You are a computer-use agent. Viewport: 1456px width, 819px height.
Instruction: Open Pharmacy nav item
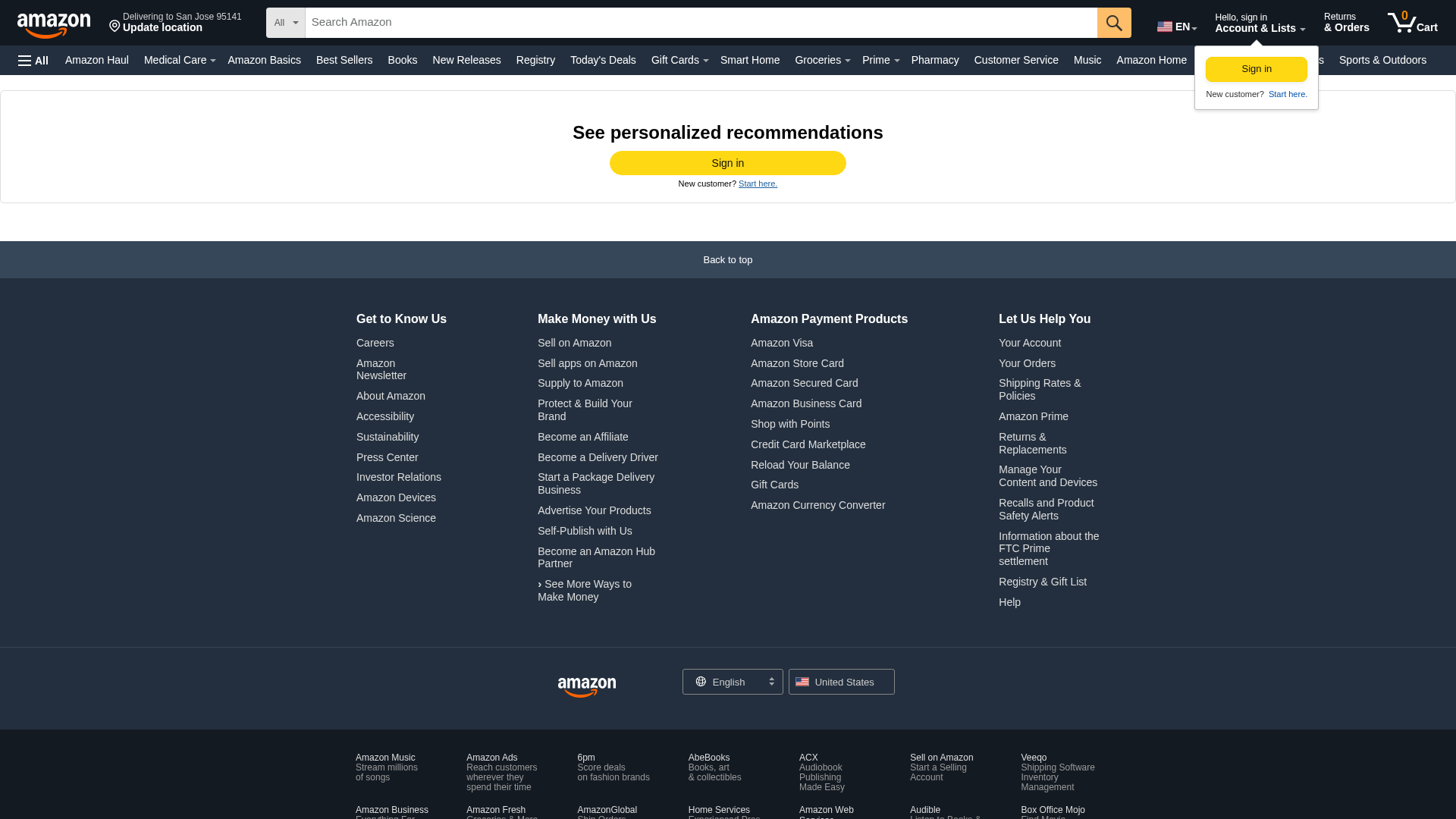pos(935,60)
